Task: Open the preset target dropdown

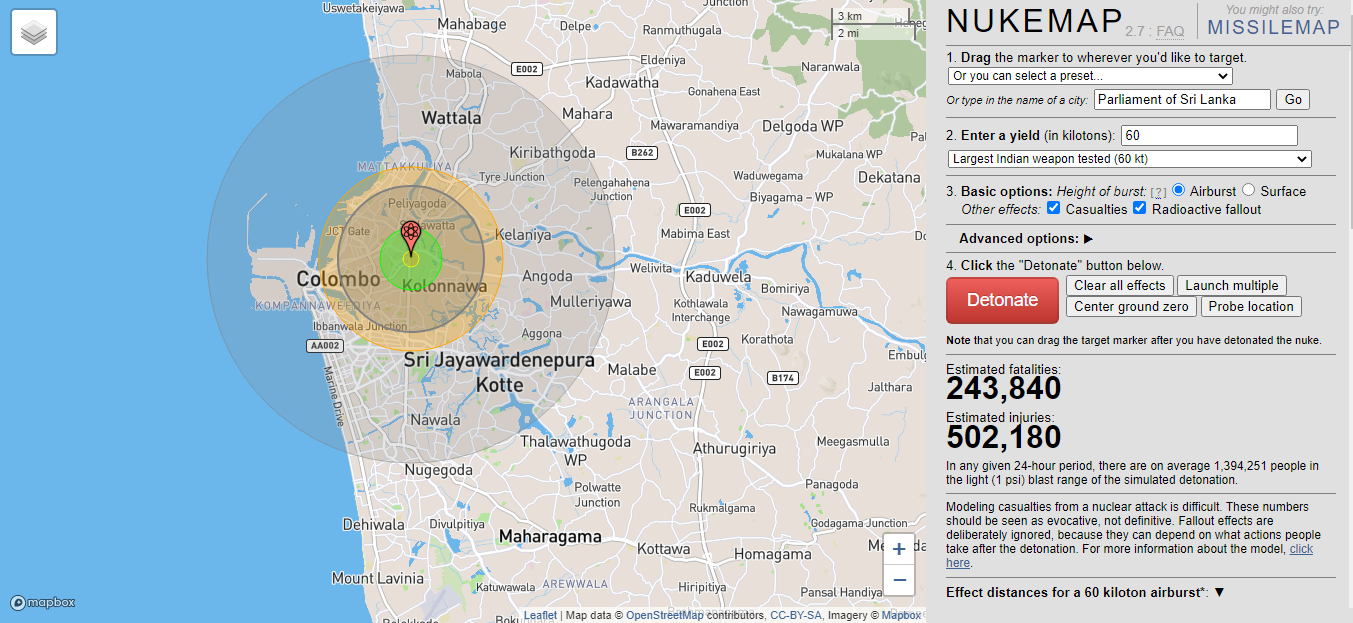Action: 1090,76
